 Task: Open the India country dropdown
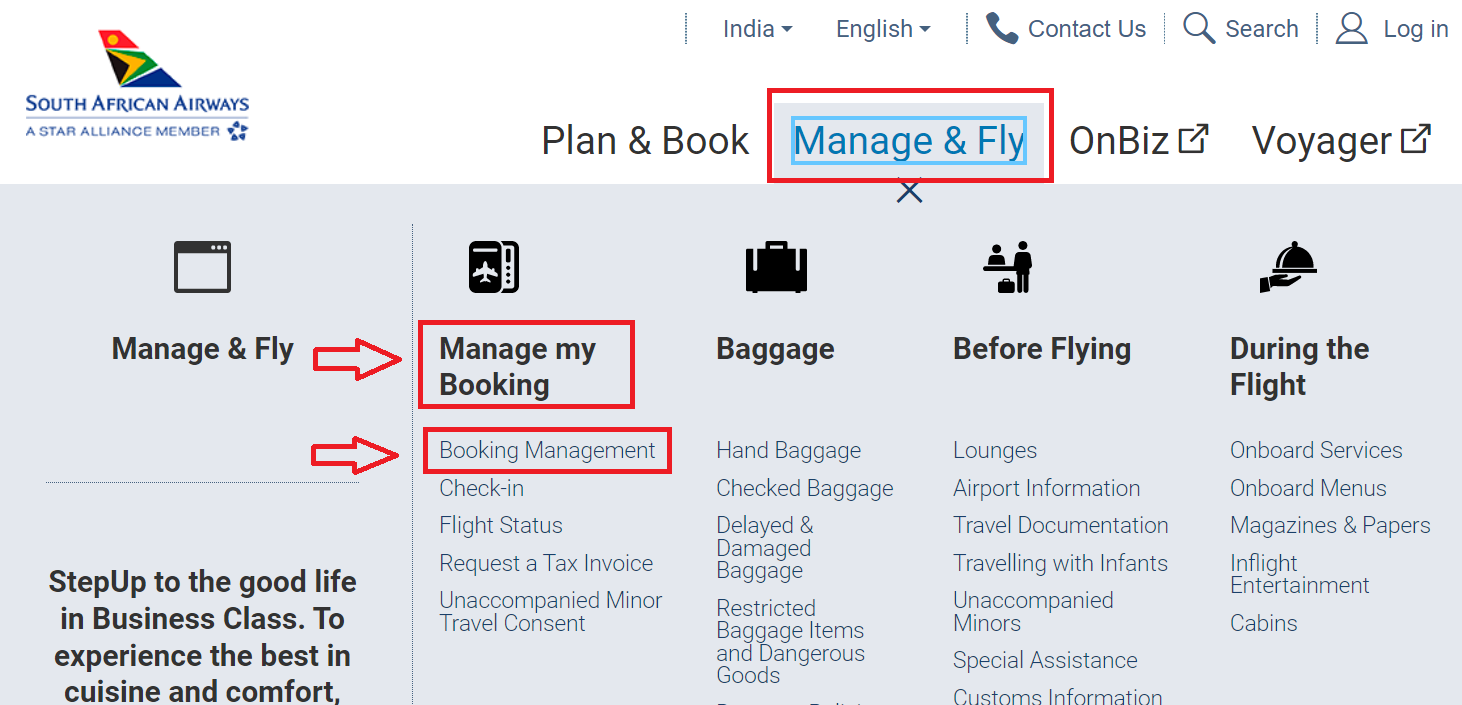(758, 29)
